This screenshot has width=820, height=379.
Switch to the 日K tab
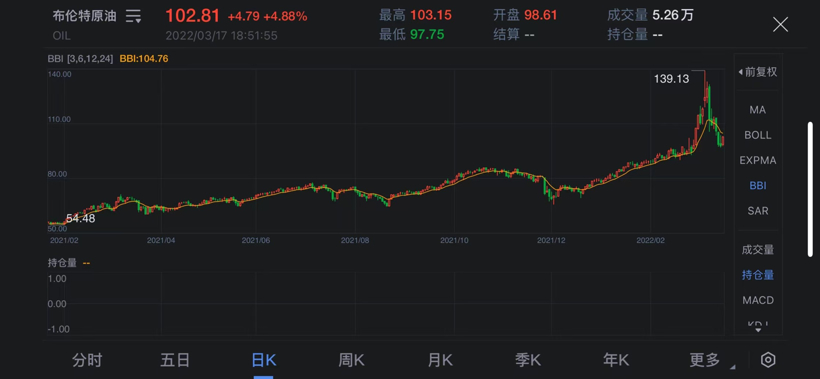click(264, 360)
